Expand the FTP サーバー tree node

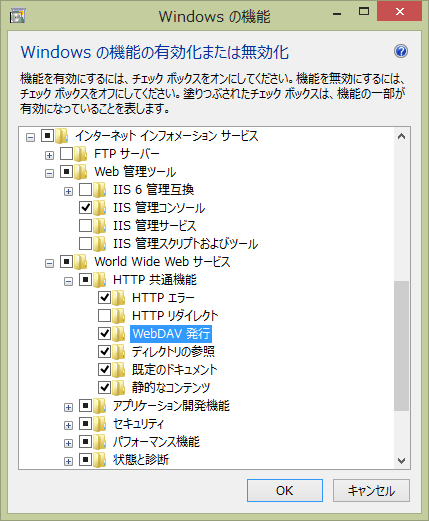coord(49,155)
